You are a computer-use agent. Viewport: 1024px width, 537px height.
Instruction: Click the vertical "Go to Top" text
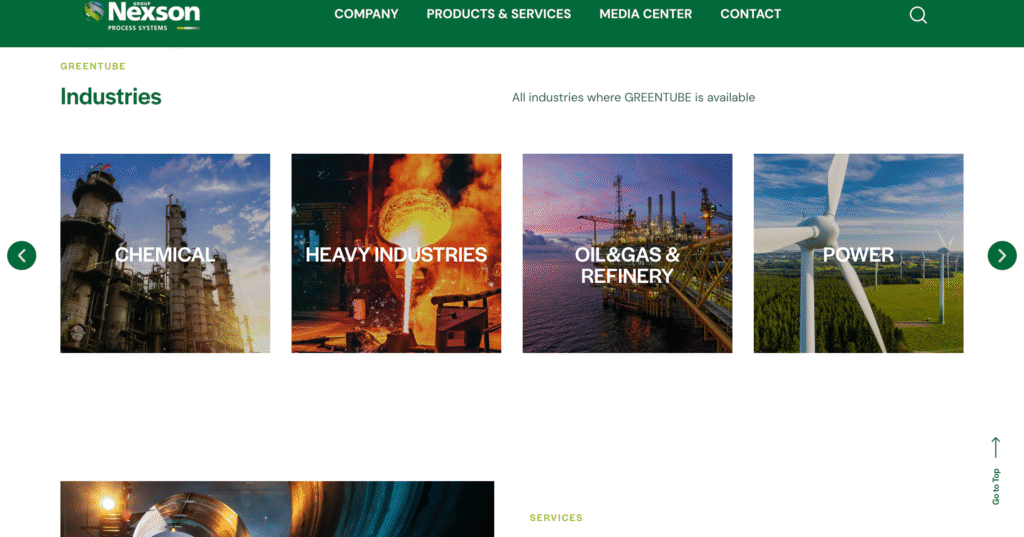[x=996, y=486]
